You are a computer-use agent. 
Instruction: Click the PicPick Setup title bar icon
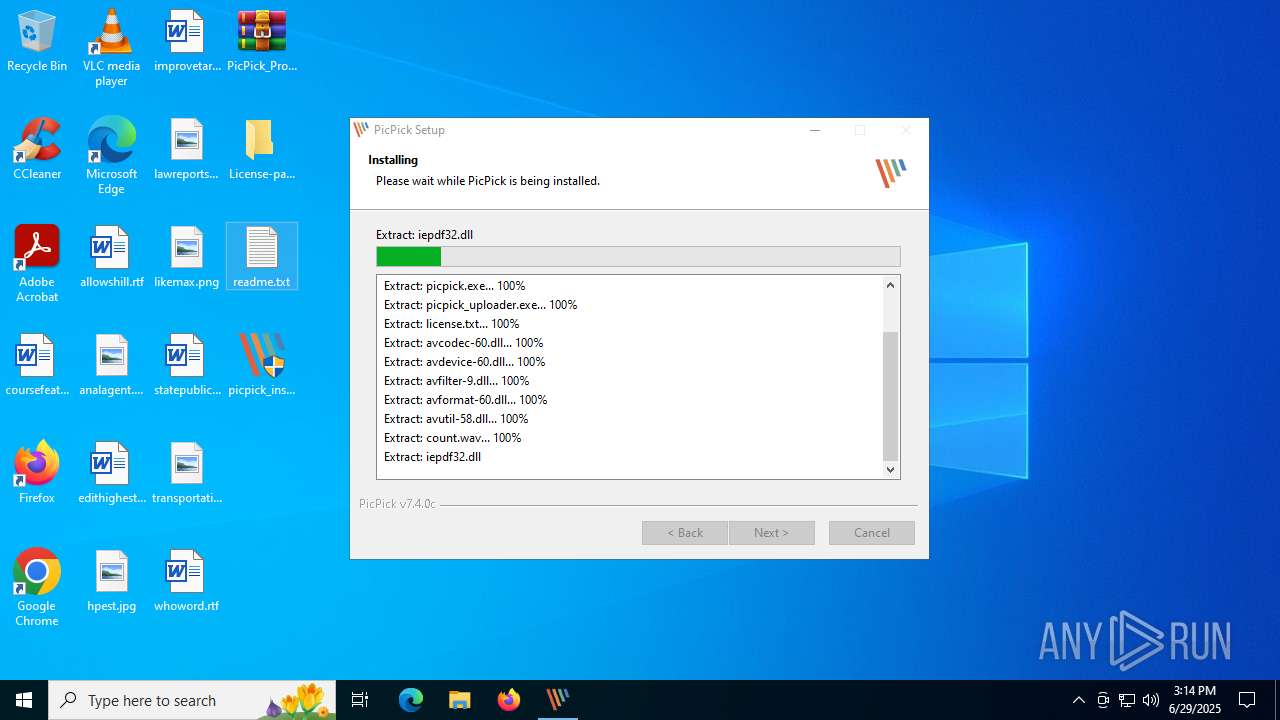point(362,130)
